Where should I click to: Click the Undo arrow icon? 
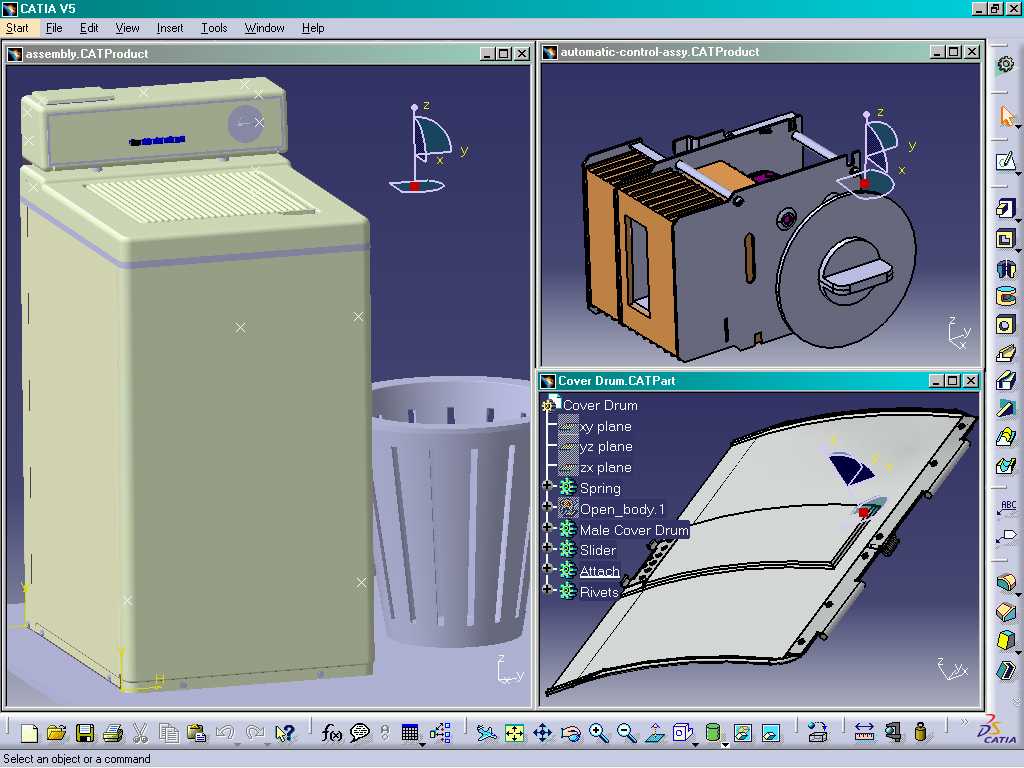(x=225, y=733)
